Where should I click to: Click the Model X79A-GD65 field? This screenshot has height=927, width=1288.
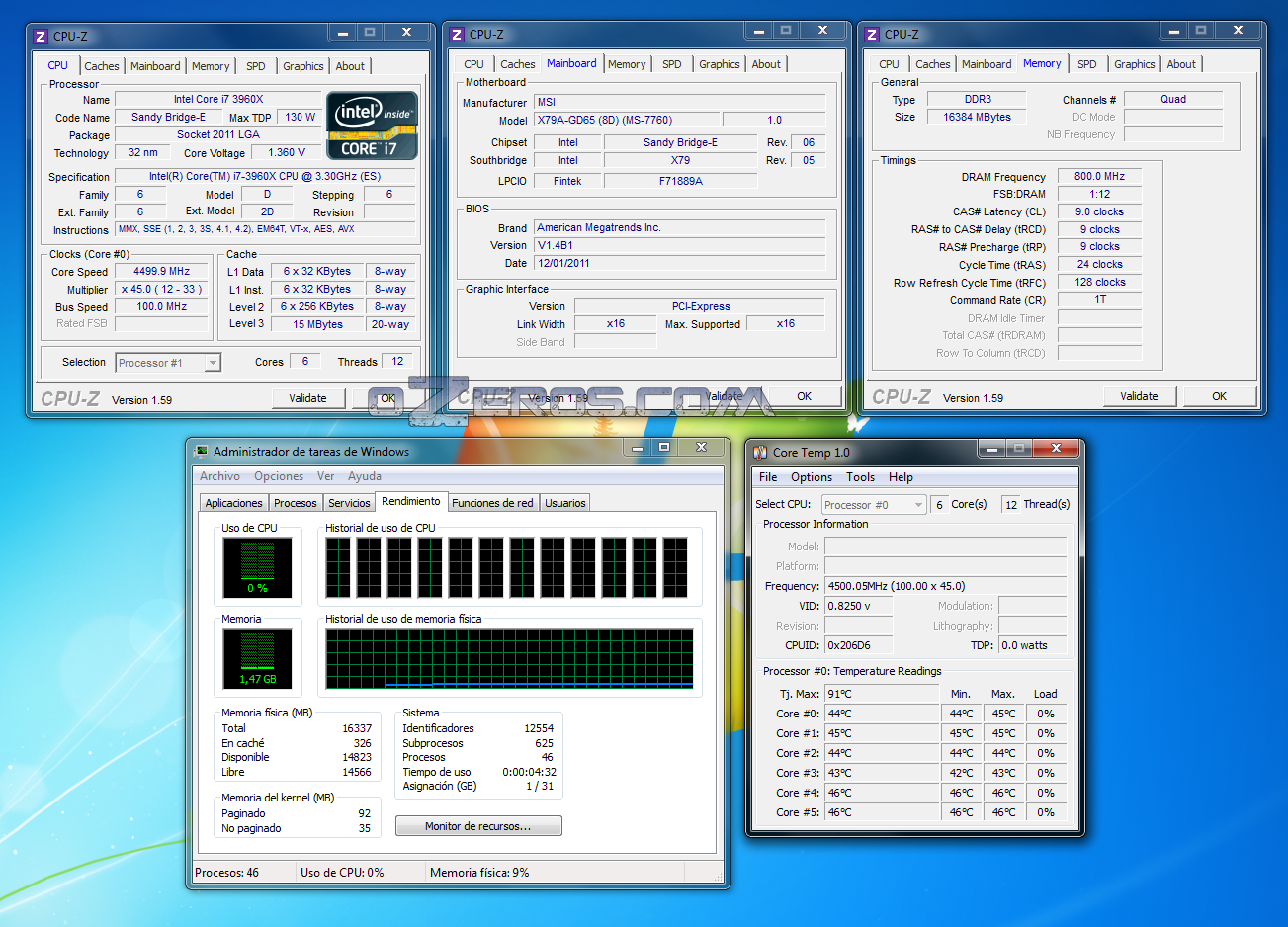click(x=626, y=120)
